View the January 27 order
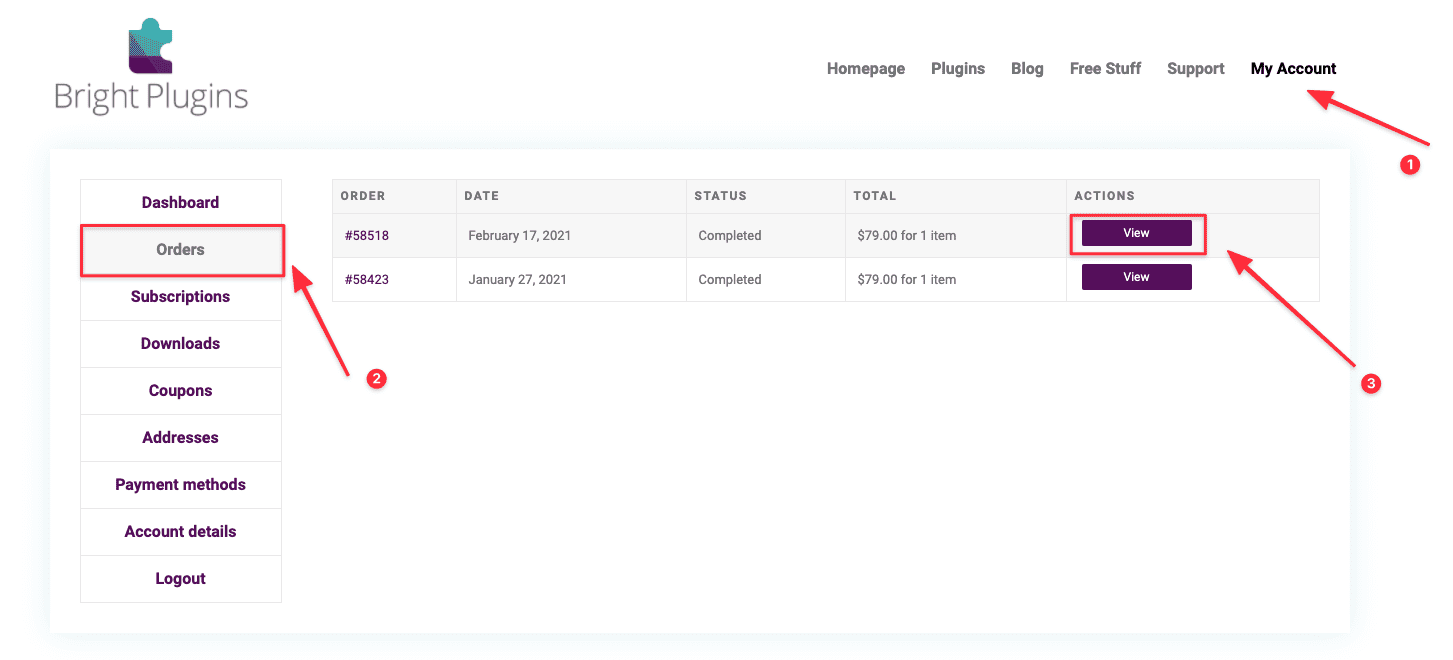 [x=1136, y=276]
